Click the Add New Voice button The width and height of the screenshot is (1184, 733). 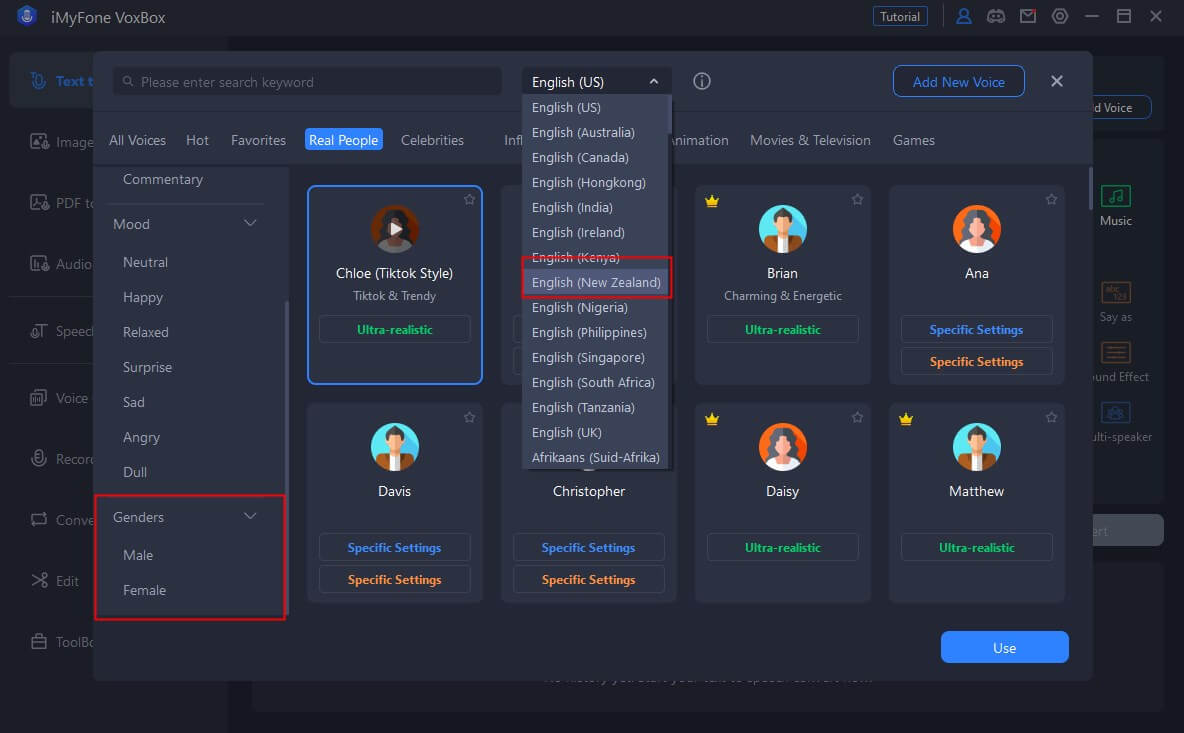tap(958, 82)
